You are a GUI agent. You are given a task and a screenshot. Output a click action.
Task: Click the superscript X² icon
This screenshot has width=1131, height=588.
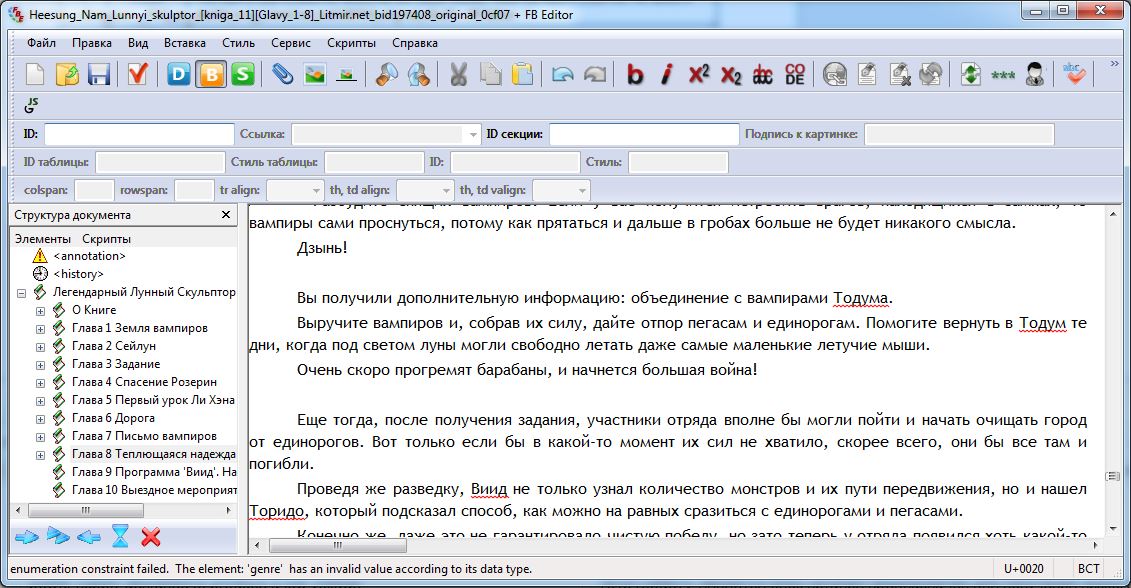pos(699,74)
